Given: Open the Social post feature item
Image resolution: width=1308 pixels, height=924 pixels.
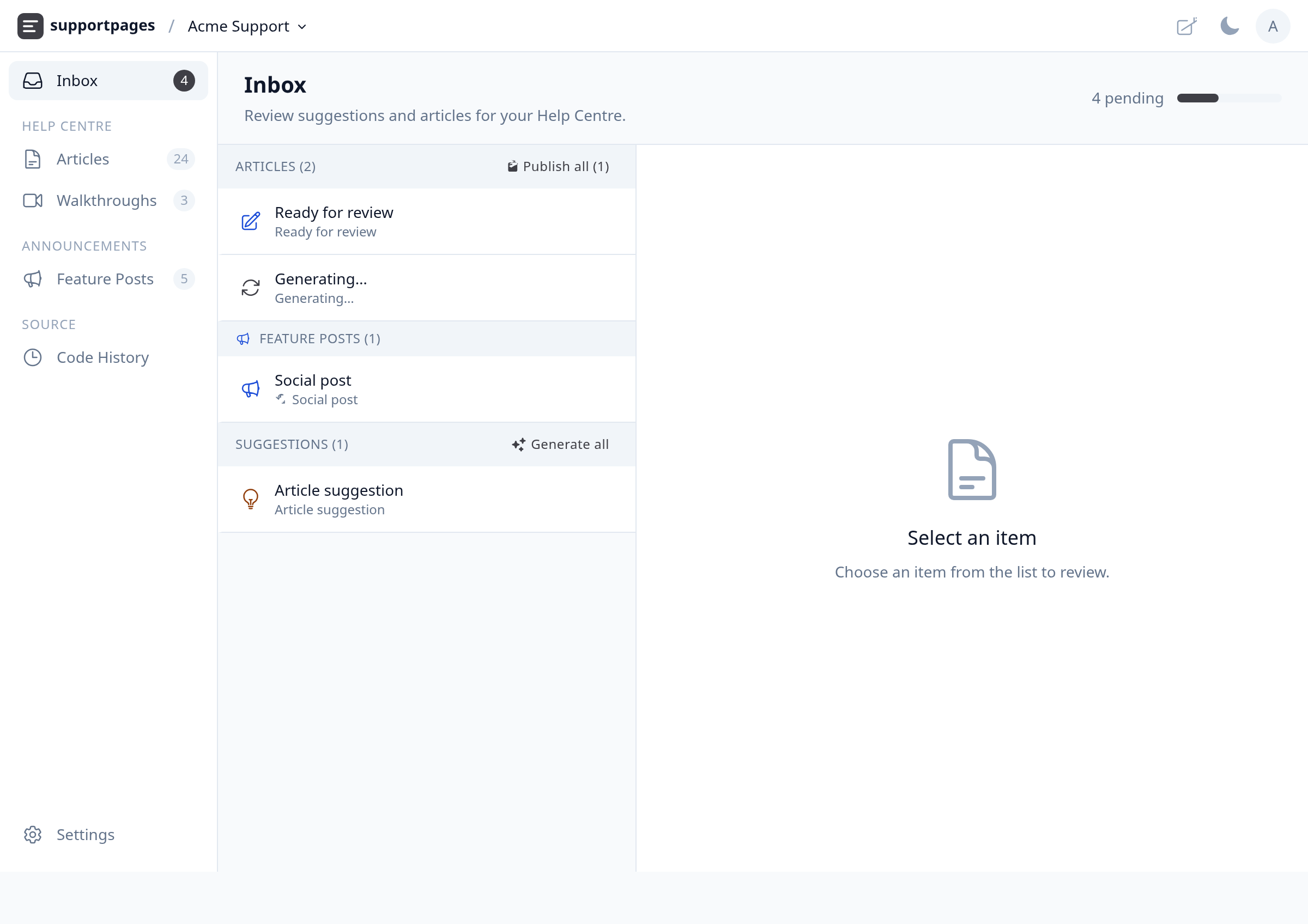Looking at the screenshot, I should (x=427, y=390).
